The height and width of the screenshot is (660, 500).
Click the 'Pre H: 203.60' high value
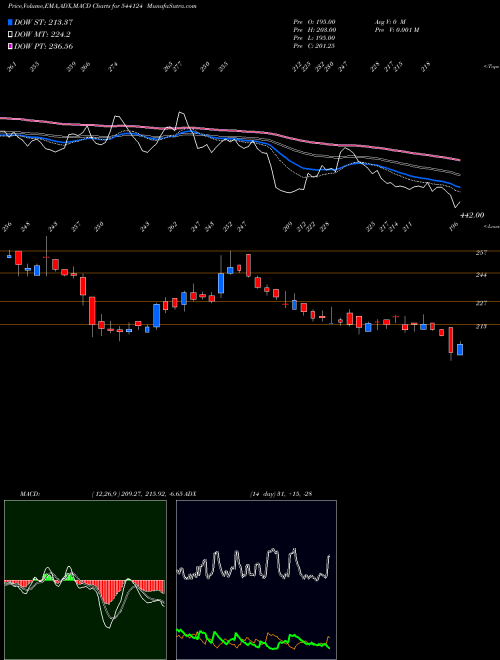[314, 30]
